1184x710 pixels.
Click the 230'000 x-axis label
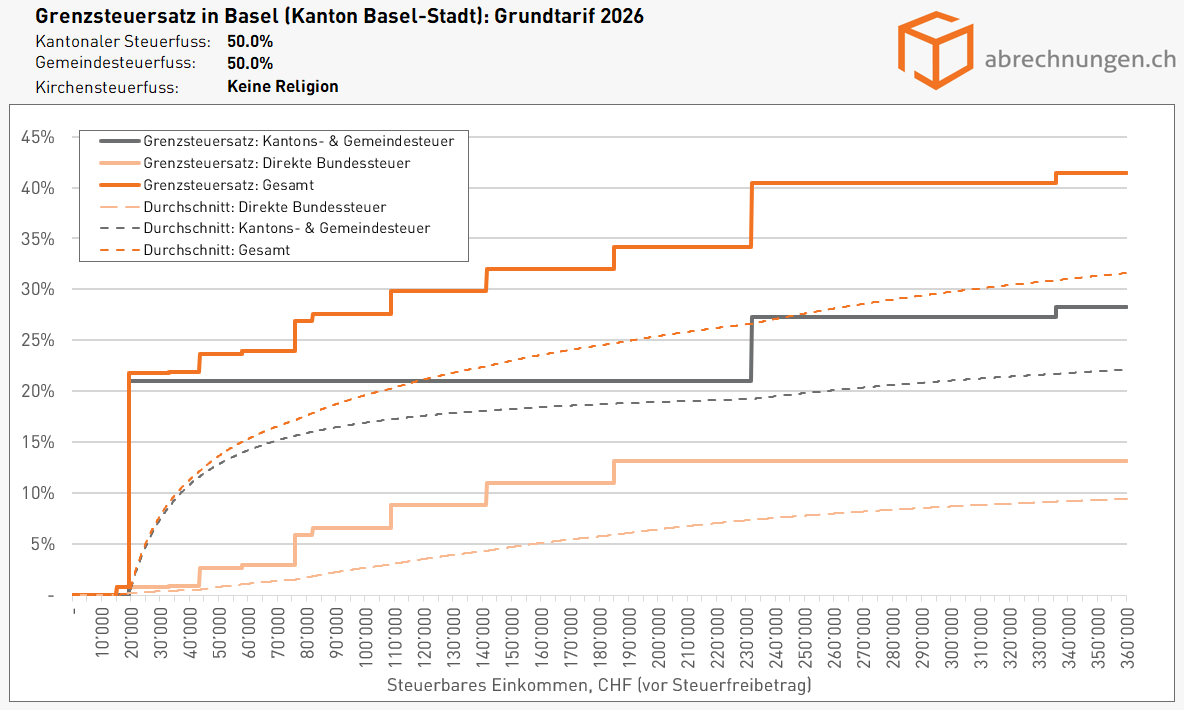coord(747,636)
